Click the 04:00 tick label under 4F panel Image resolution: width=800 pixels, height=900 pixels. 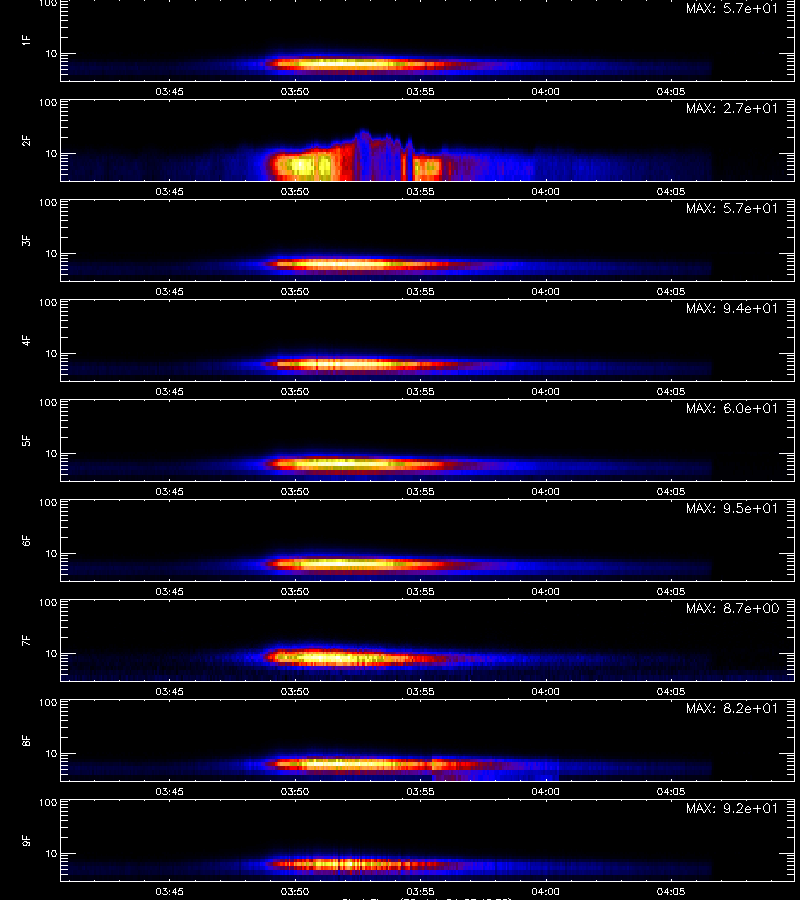coord(545,391)
